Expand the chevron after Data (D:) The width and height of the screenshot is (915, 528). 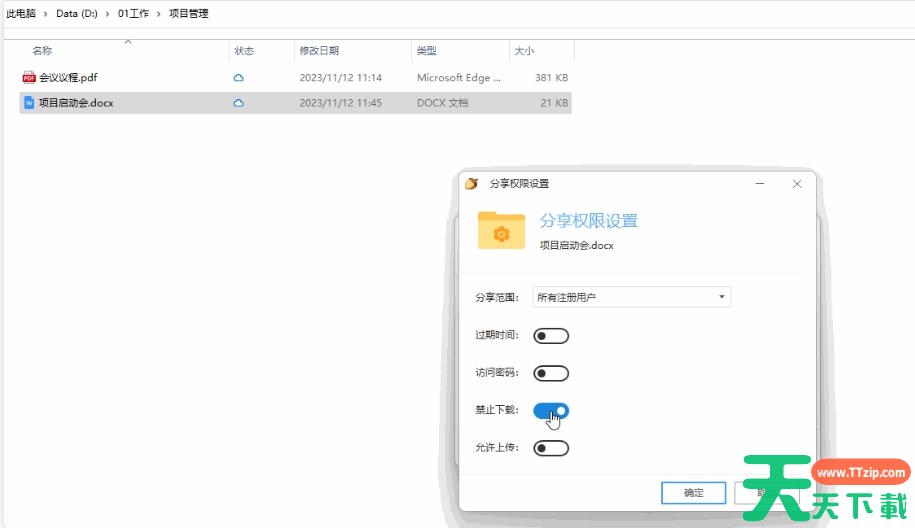pyautogui.click(x=107, y=14)
